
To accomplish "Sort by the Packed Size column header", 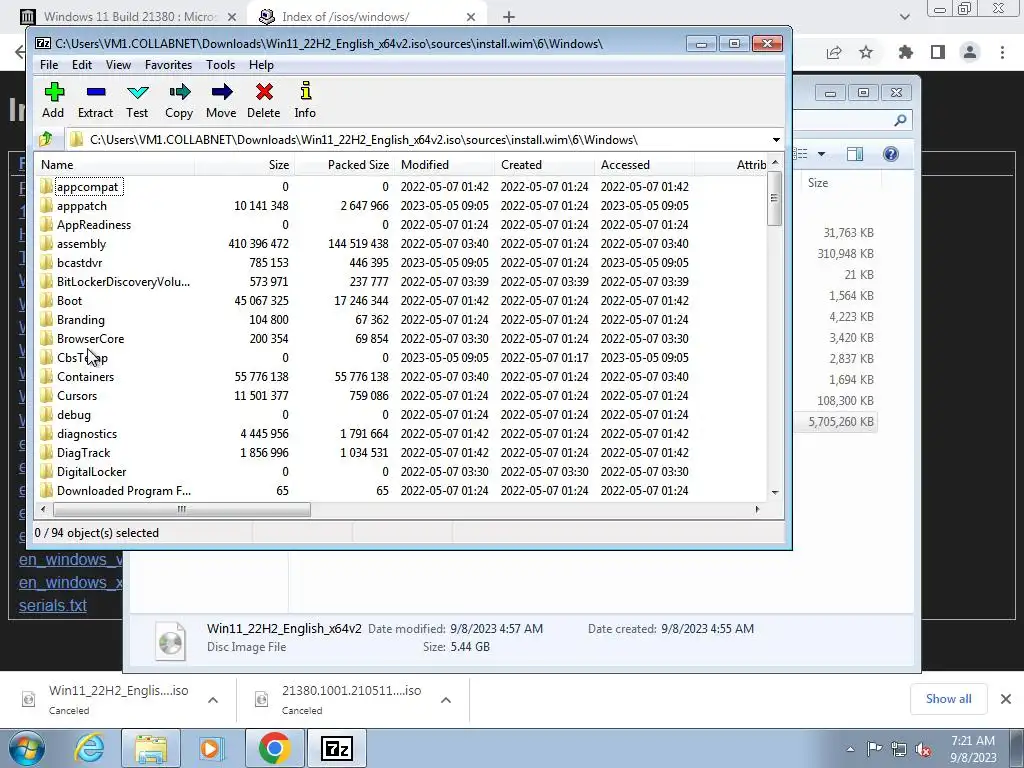I will point(344,165).
